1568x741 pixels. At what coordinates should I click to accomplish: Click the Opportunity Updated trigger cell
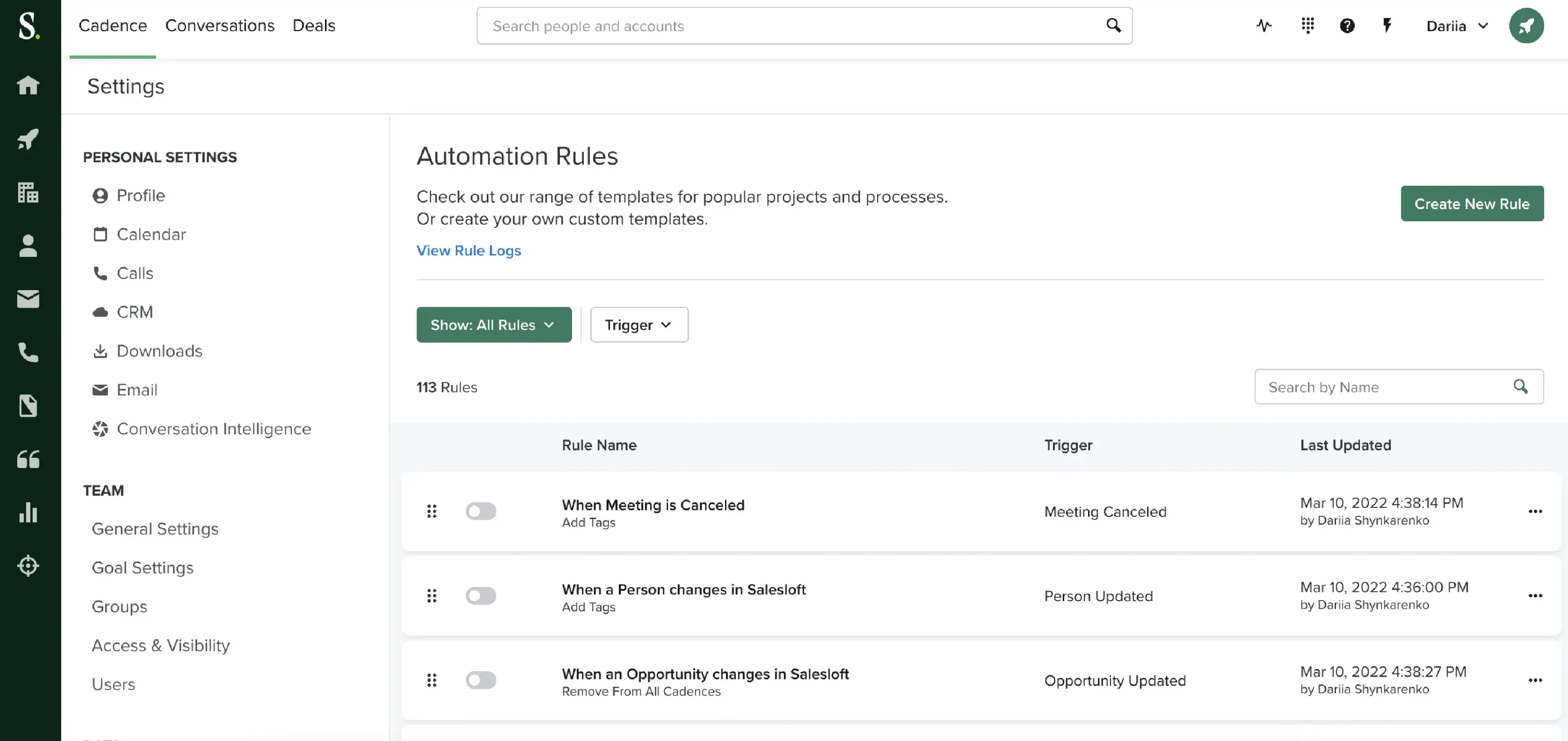pos(1115,681)
